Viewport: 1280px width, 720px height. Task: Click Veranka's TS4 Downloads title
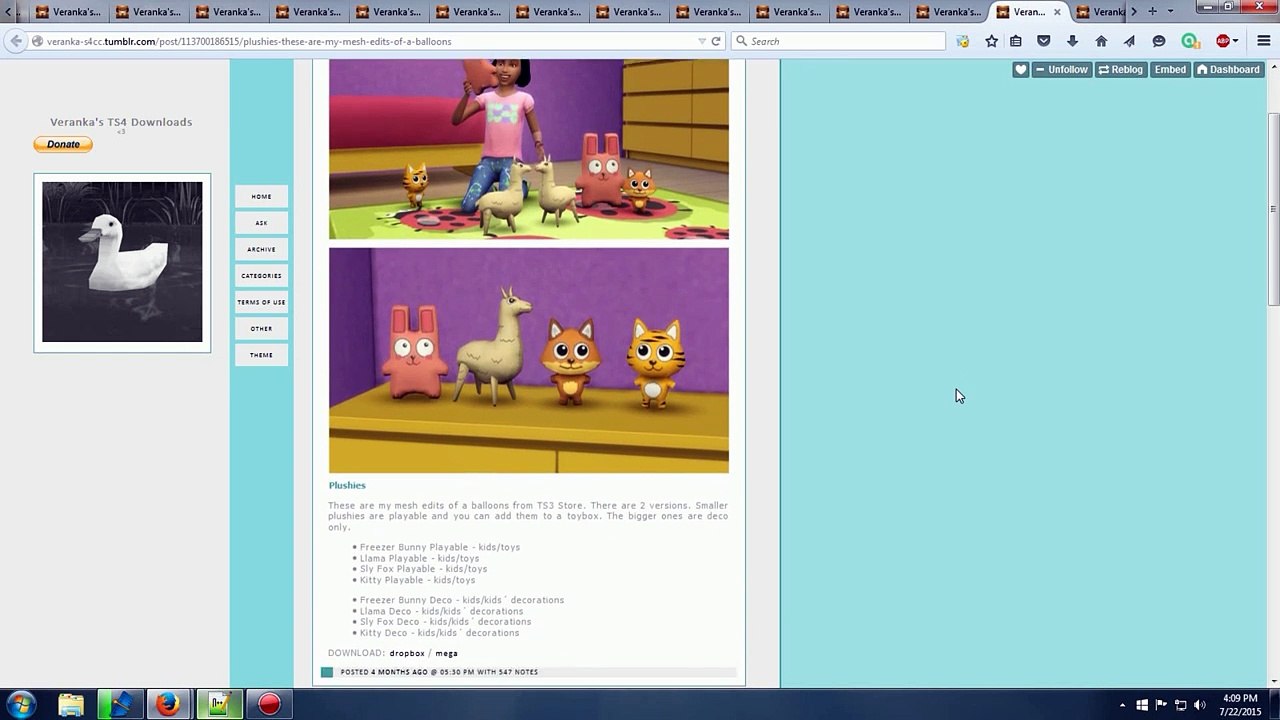(x=121, y=122)
